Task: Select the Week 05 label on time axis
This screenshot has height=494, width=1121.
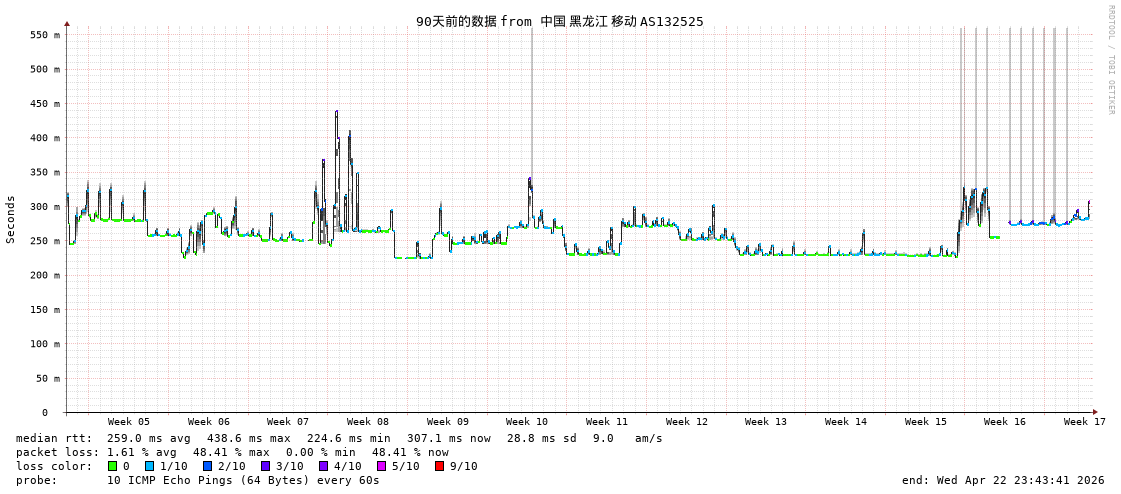Action: pyautogui.click(x=129, y=422)
